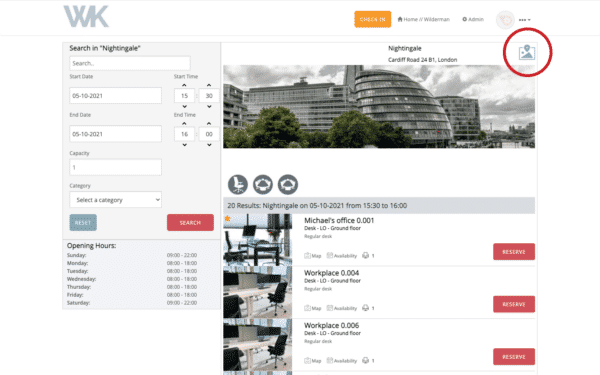Increase the end time minutes
The image size is (600, 375).
209,123
